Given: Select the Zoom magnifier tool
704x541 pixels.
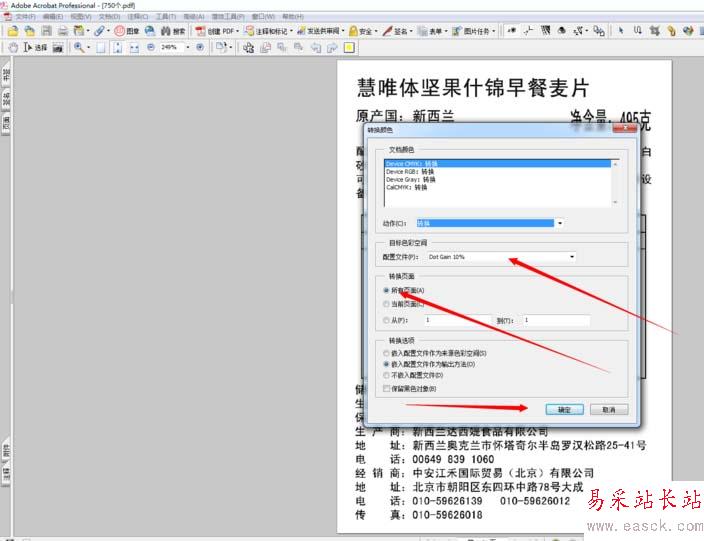Looking at the screenshot, I should coord(79,47).
